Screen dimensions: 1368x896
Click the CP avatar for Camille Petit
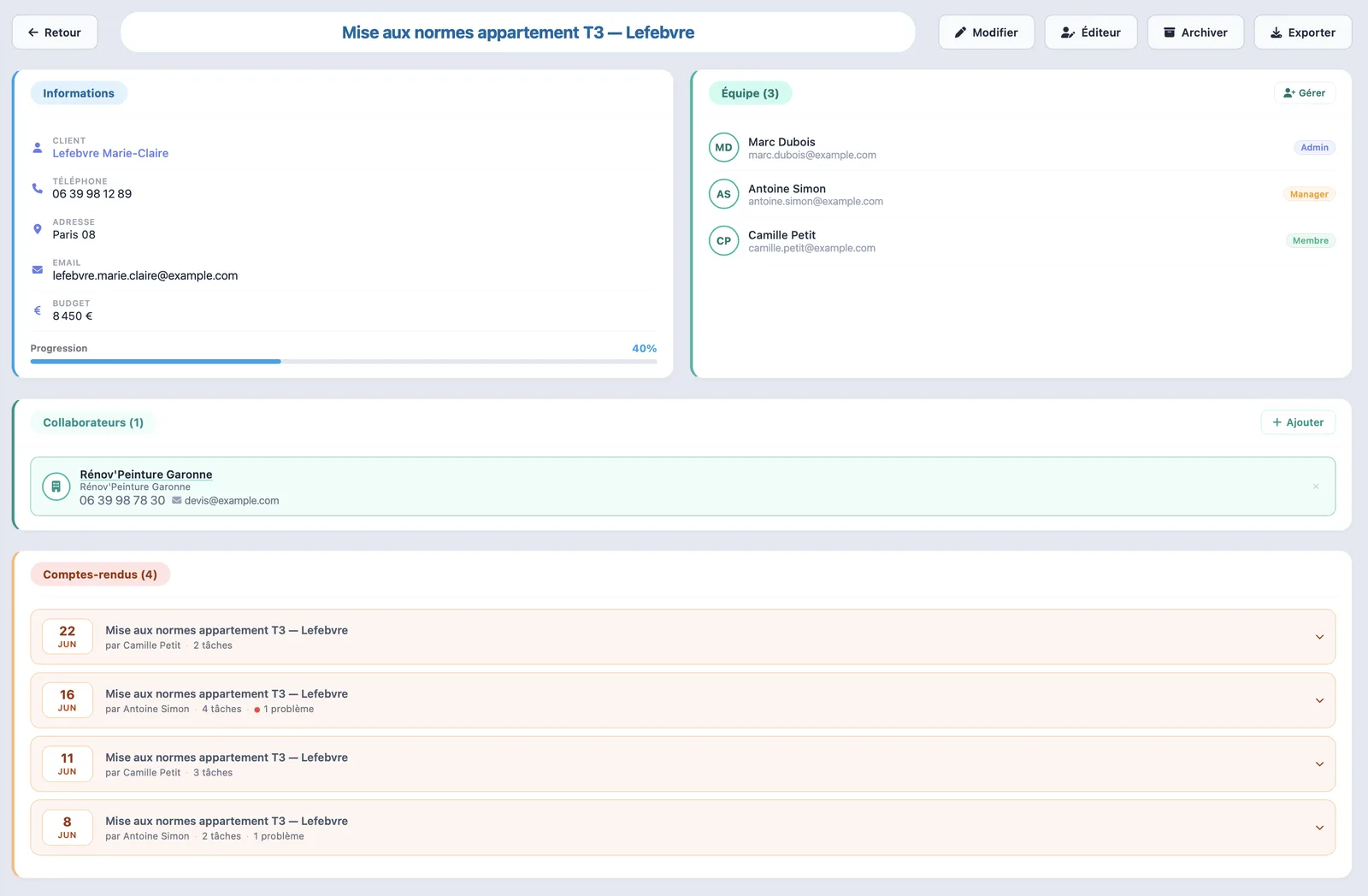723,241
